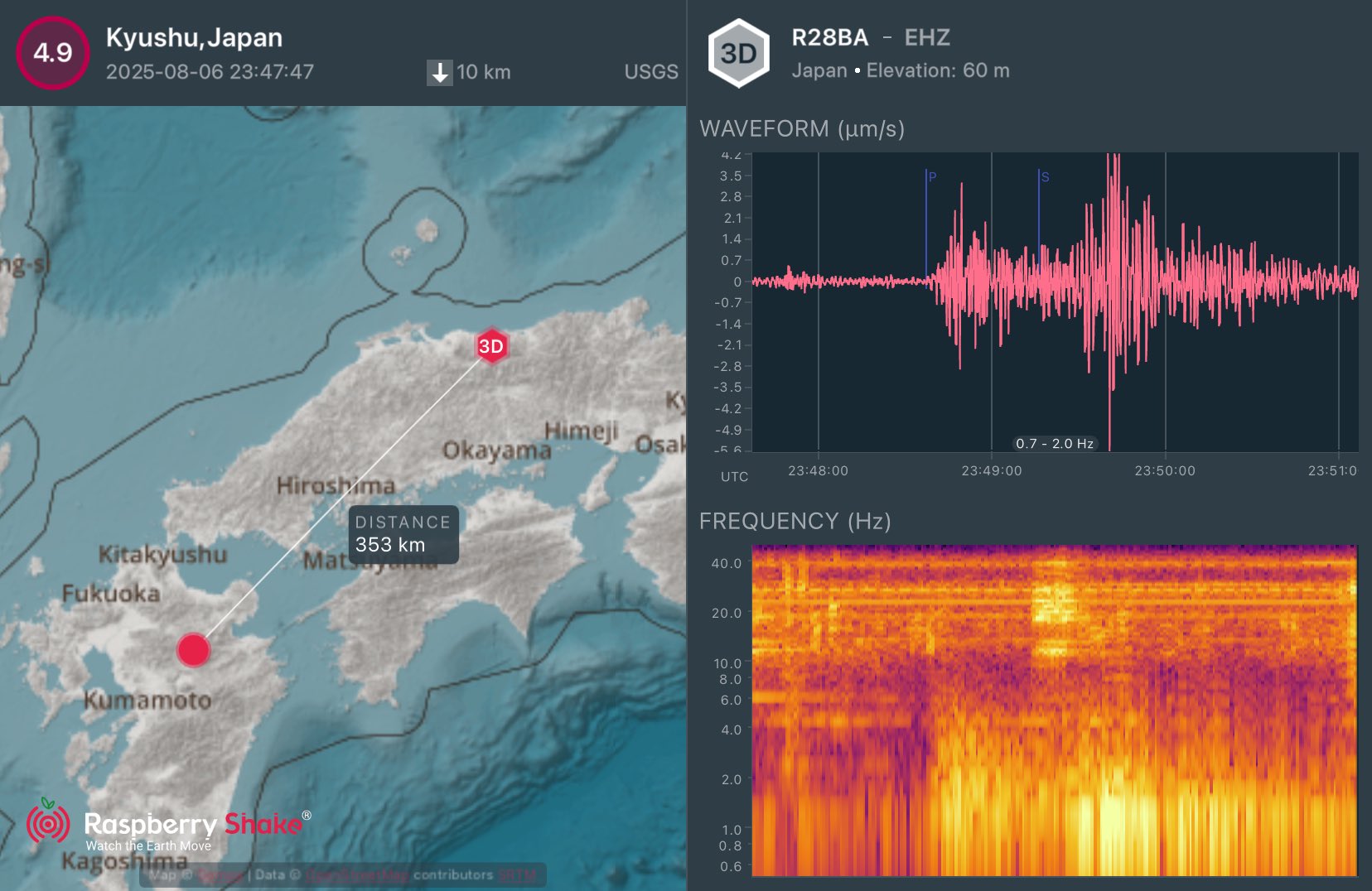Click the UTC label under waveform
The width and height of the screenshot is (1372, 891).
click(734, 477)
